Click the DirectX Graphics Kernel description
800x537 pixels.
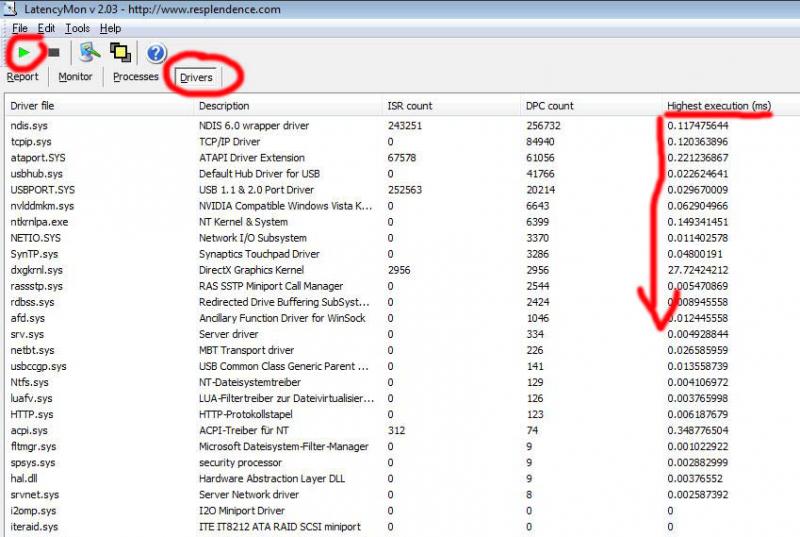(x=251, y=270)
